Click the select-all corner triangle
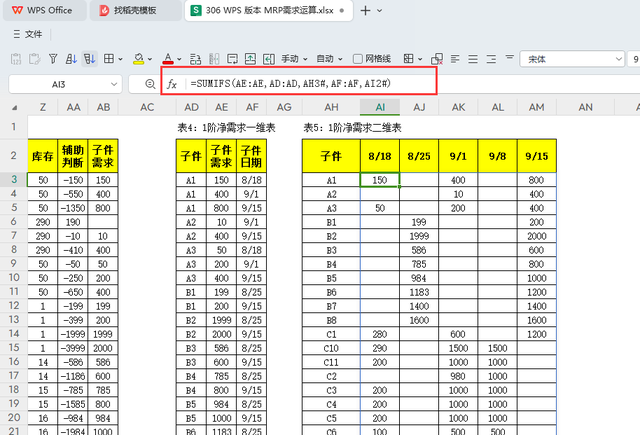This screenshot has height=435, width=640. [x=15, y=108]
